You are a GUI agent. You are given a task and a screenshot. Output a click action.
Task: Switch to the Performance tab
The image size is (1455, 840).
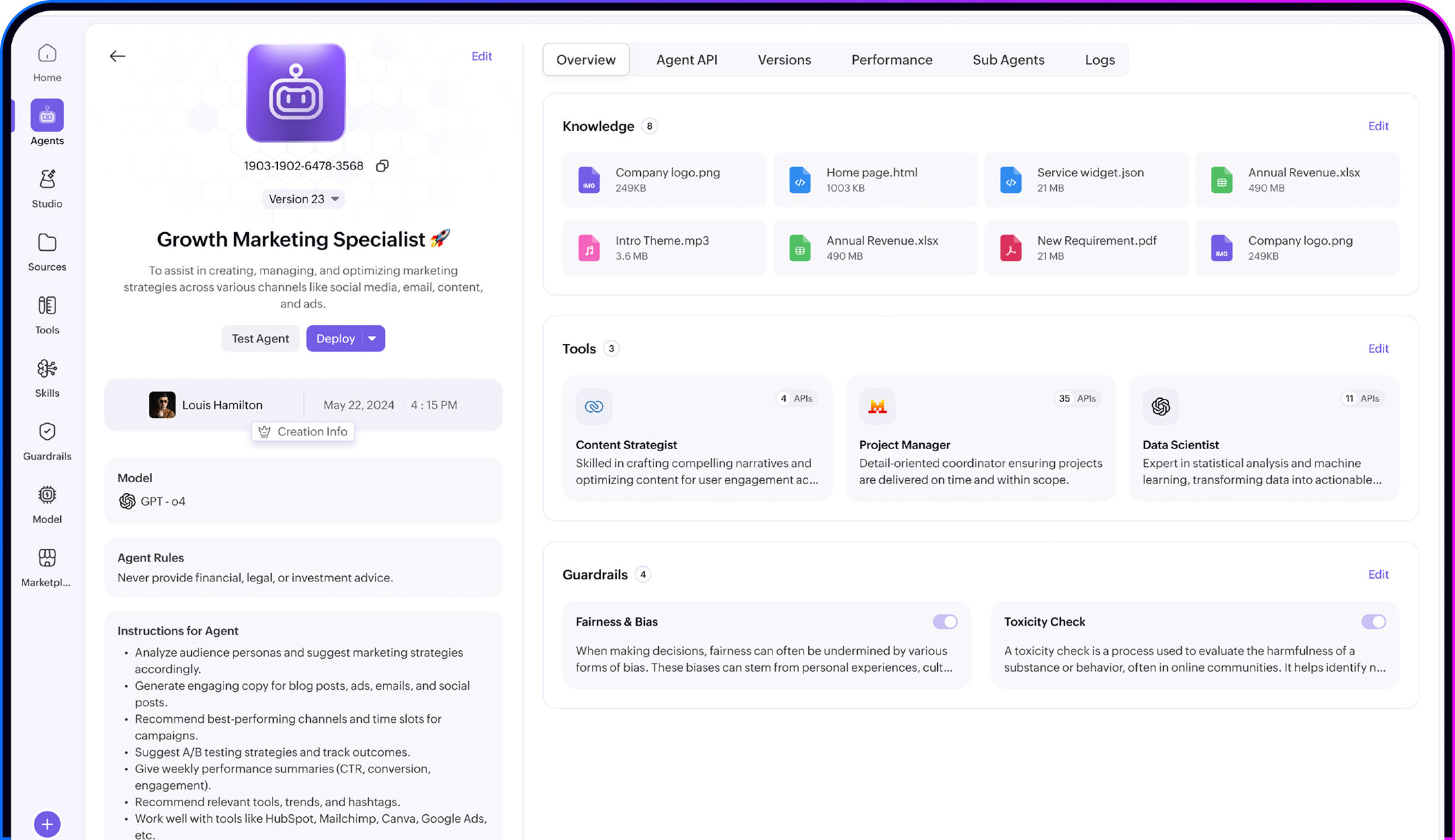[x=892, y=60]
